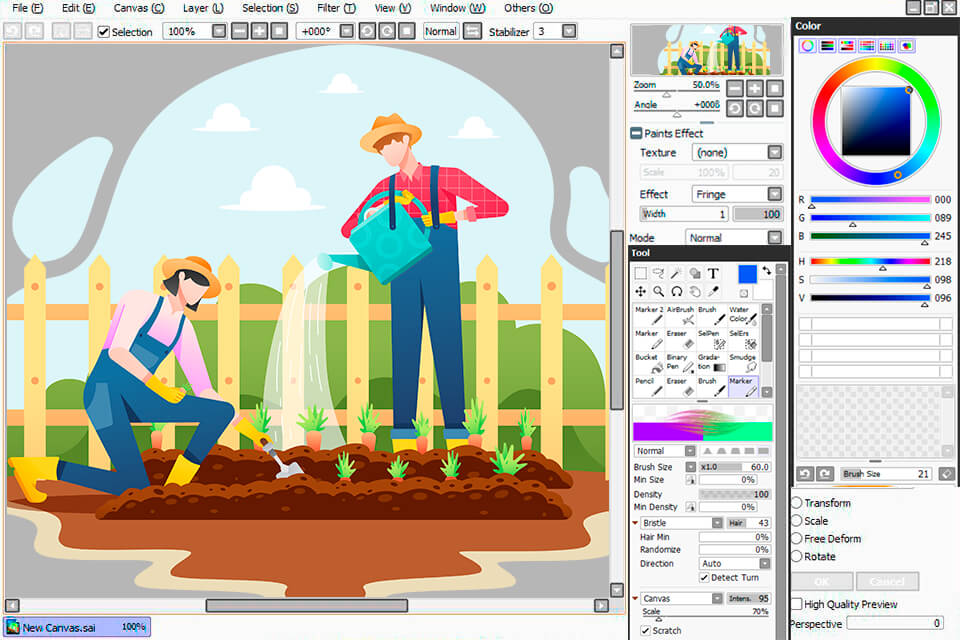Select the Text tool
Viewport: 960px width, 640px height.
point(713,273)
